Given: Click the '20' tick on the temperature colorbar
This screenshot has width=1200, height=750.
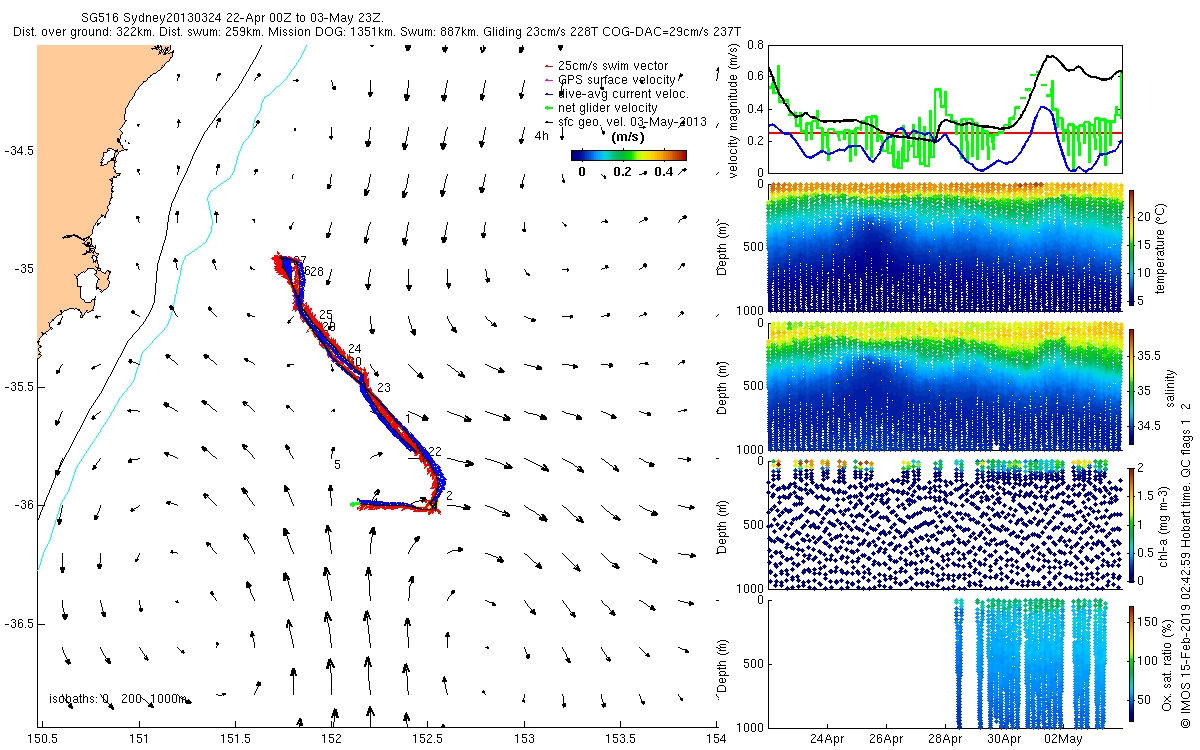Looking at the screenshot, I should click(x=1146, y=216).
